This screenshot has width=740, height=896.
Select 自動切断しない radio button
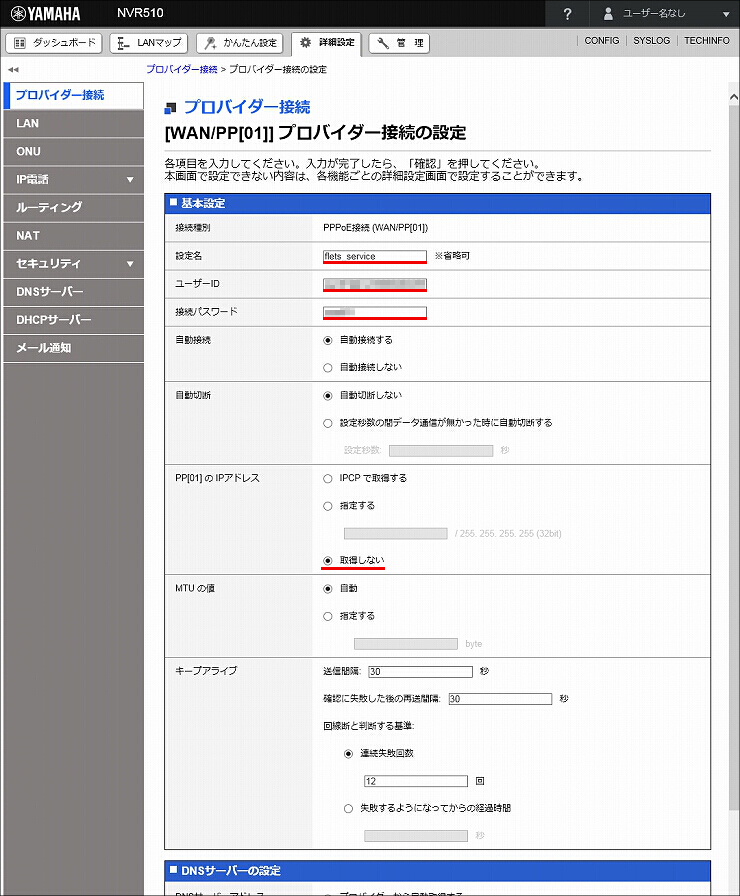tap(327, 395)
